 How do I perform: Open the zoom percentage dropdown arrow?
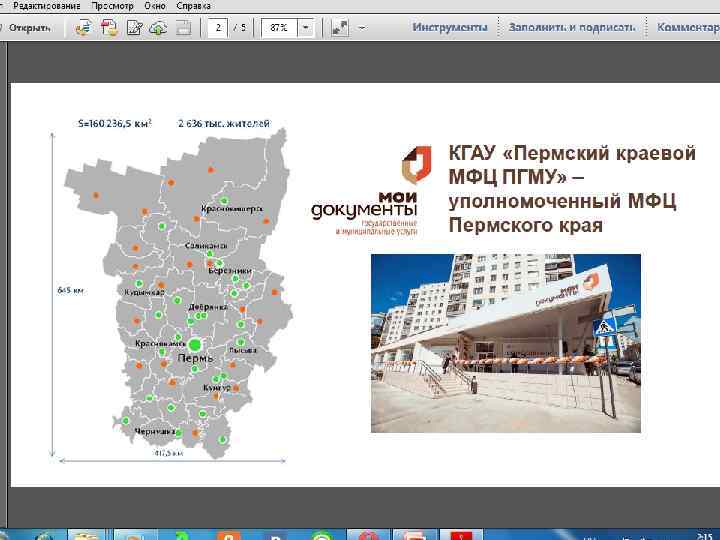[305, 28]
